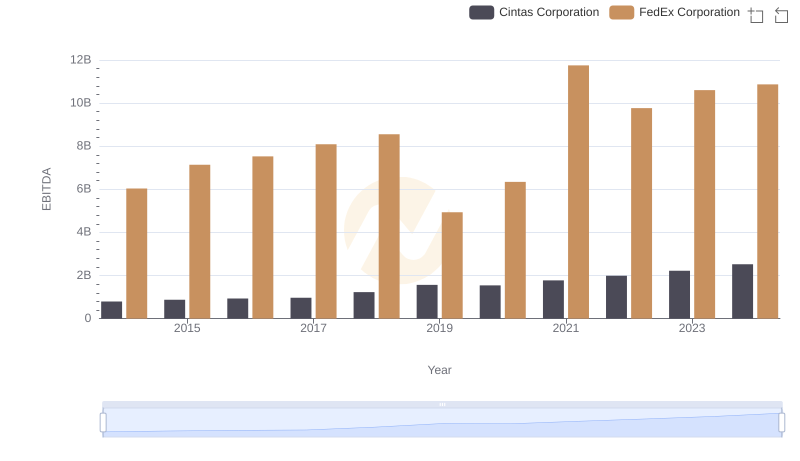
Task: Click the 2019 x-axis label
Action: click(439, 328)
